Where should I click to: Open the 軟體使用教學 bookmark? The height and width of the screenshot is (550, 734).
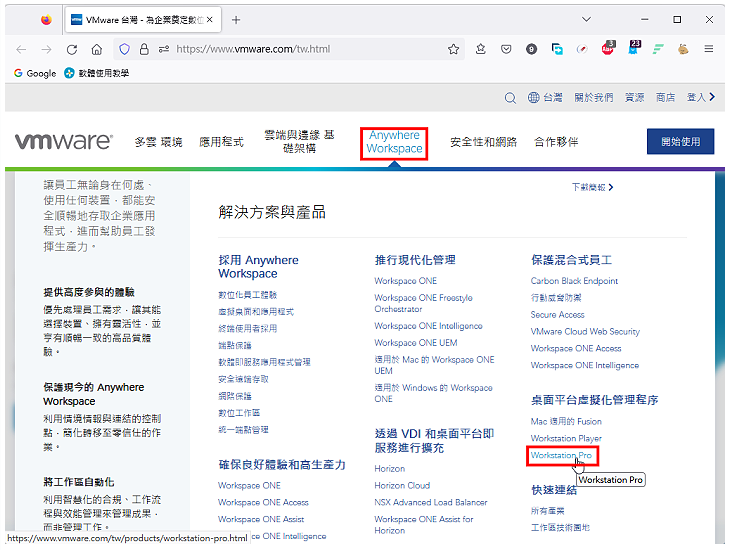click(96, 73)
